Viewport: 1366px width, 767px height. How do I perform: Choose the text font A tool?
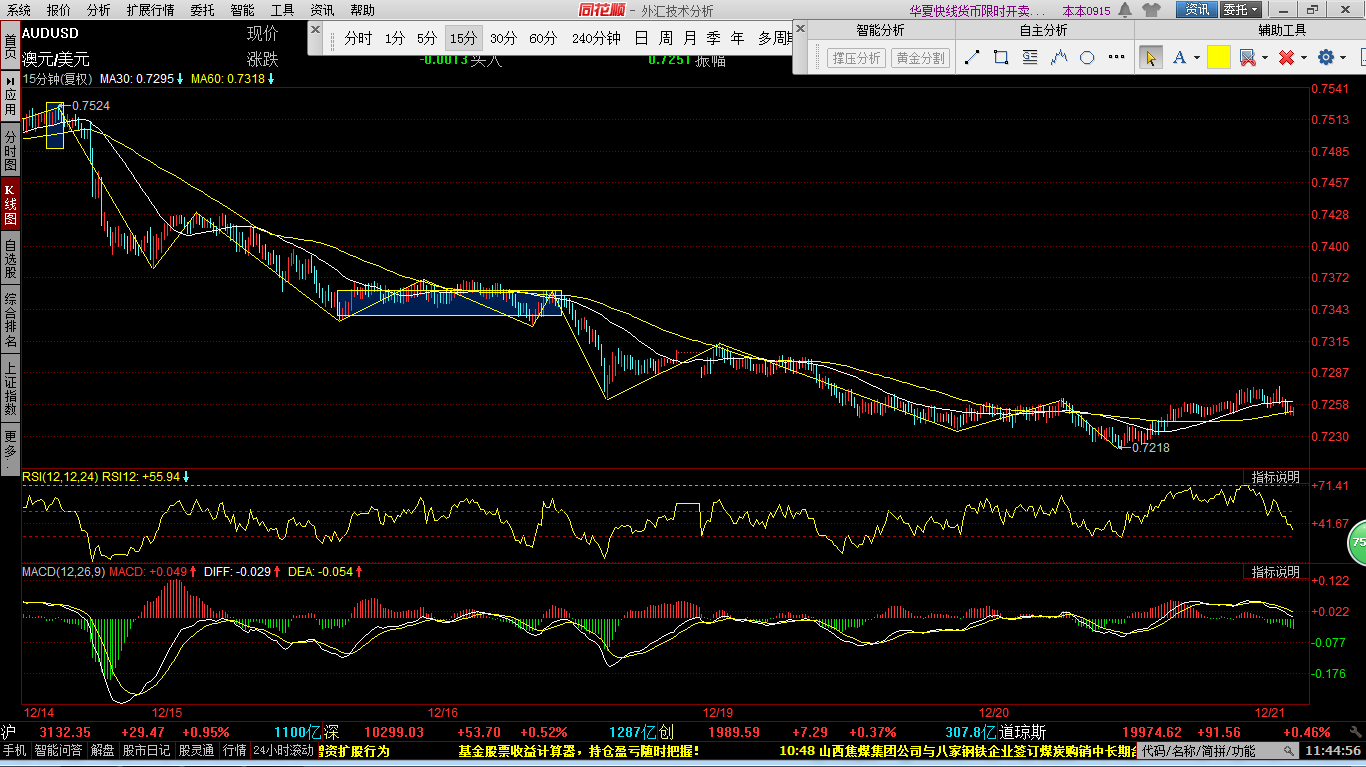coord(1180,58)
